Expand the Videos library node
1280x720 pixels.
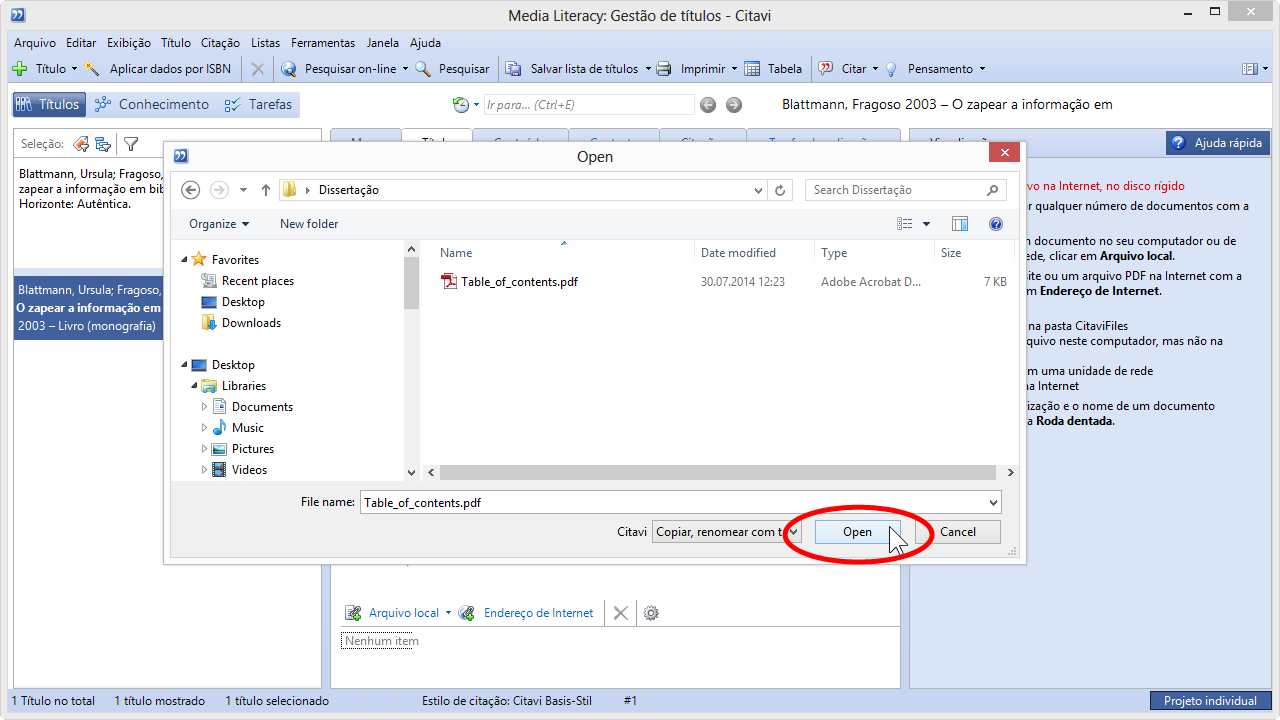(205, 470)
